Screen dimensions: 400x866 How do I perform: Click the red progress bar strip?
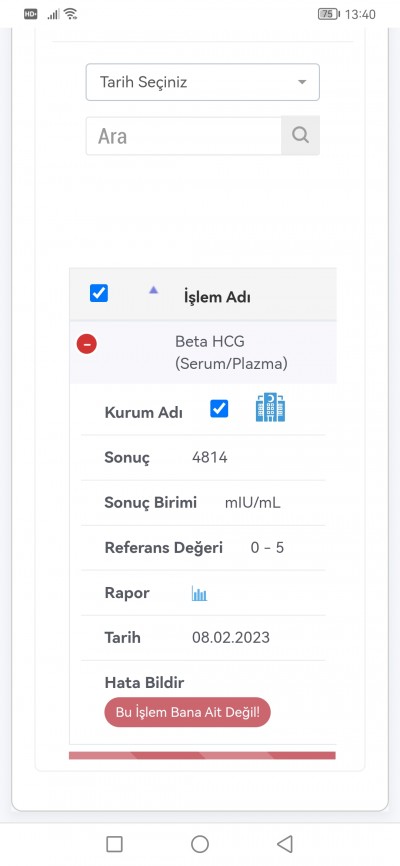pos(202,755)
